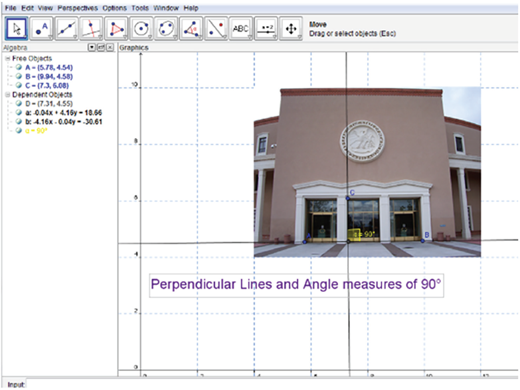Open dropdown arrow on New Point tool
The image size is (520, 390).
click(x=50, y=37)
